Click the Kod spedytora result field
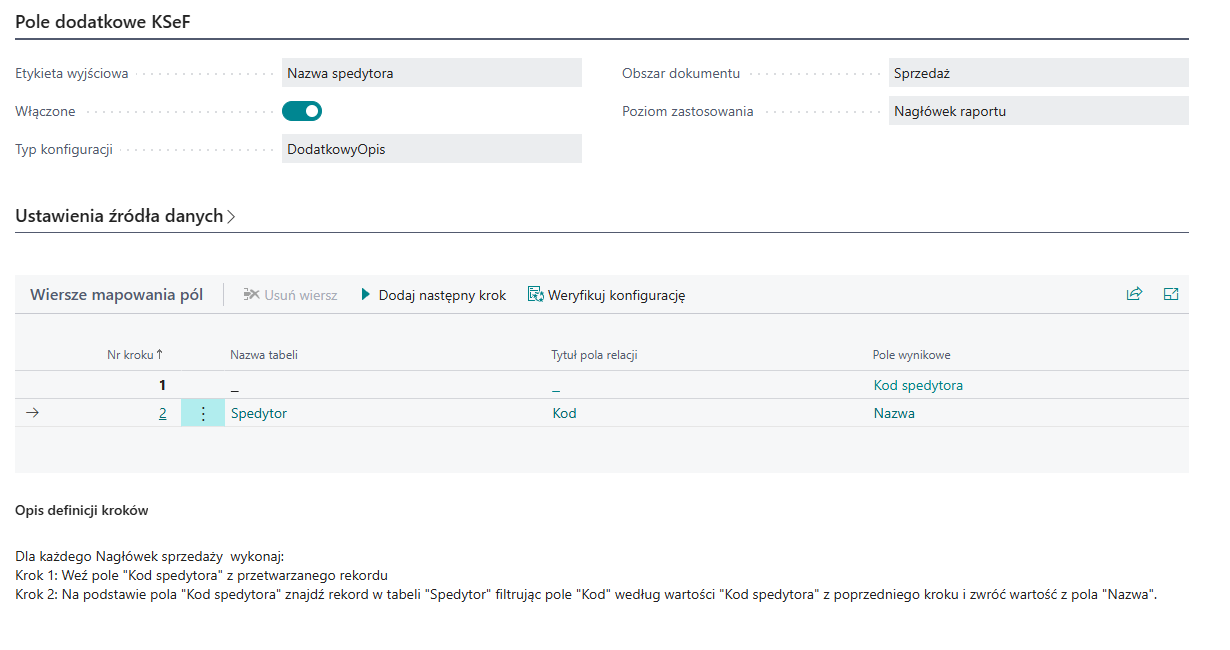Screen dimensions: 1230x650 (x=918, y=385)
